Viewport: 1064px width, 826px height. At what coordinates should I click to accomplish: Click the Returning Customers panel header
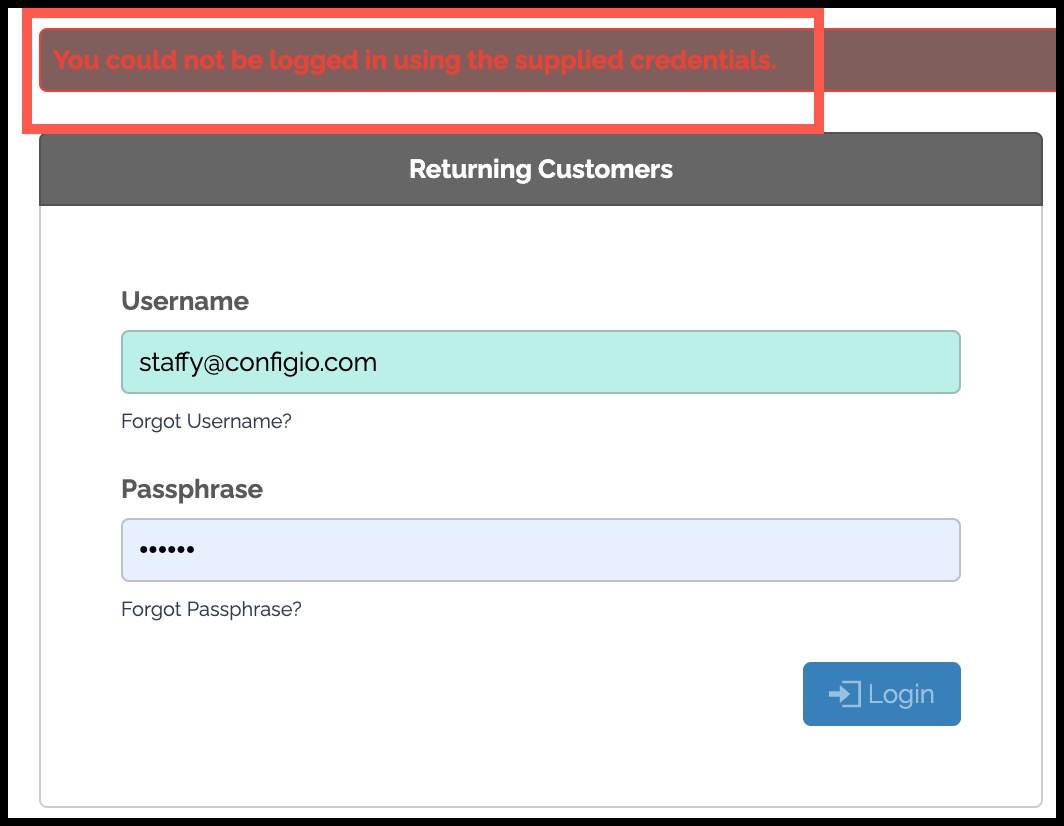click(x=541, y=169)
